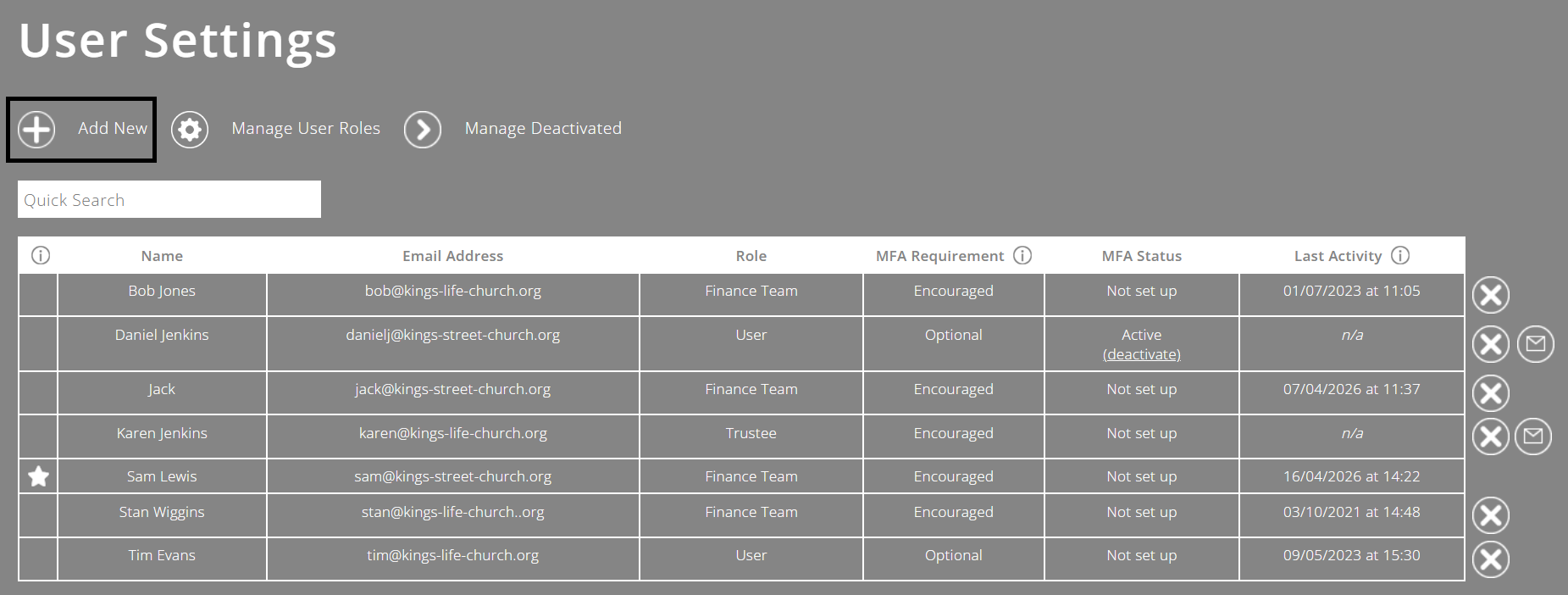
Task: Click the info icon in first column header
Action: coord(41,255)
